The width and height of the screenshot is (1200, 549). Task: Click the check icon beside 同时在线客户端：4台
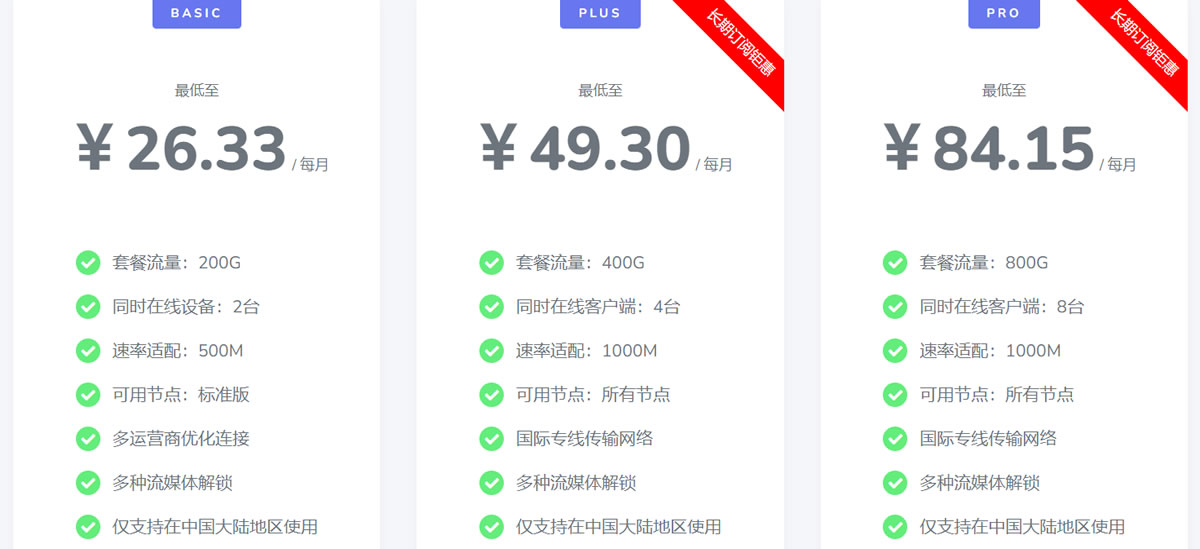(491, 307)
